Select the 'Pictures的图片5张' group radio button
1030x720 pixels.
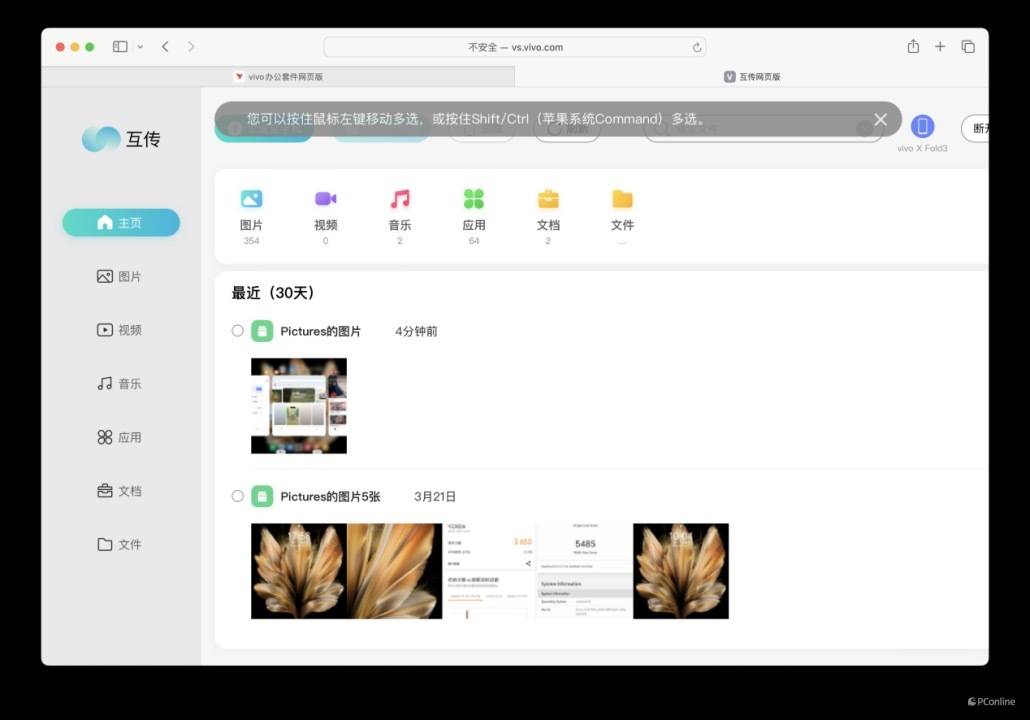237,496
